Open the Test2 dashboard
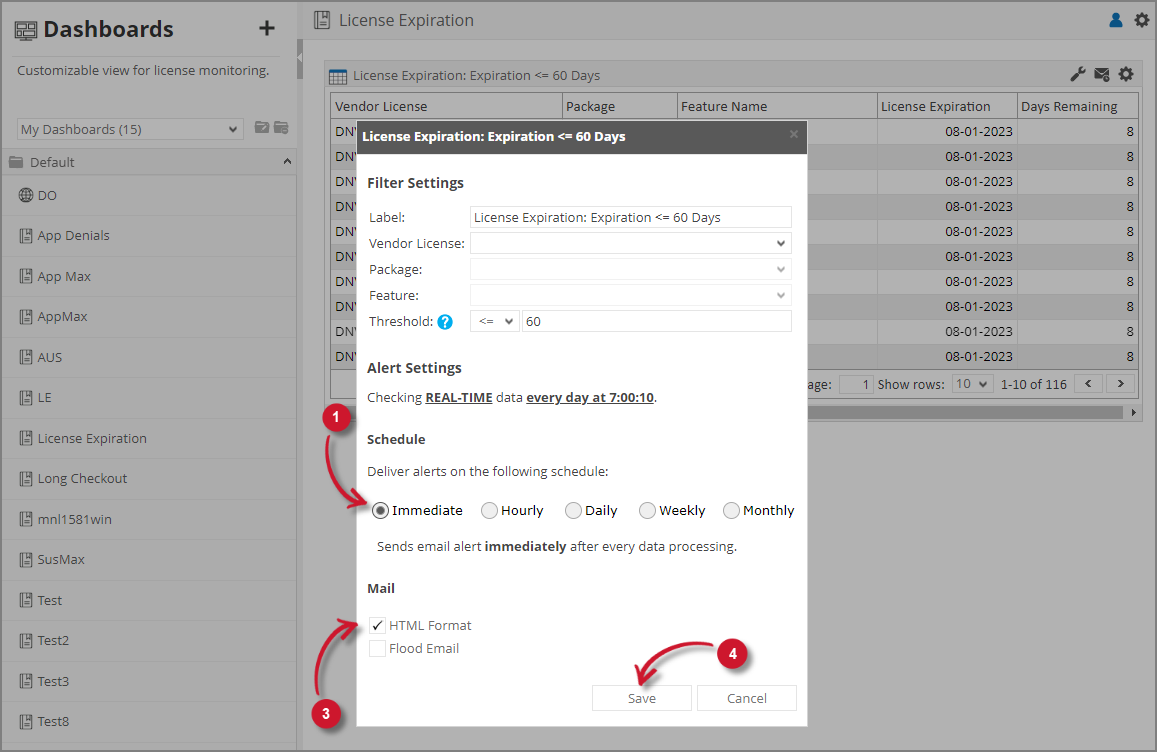 click(149, 641)
